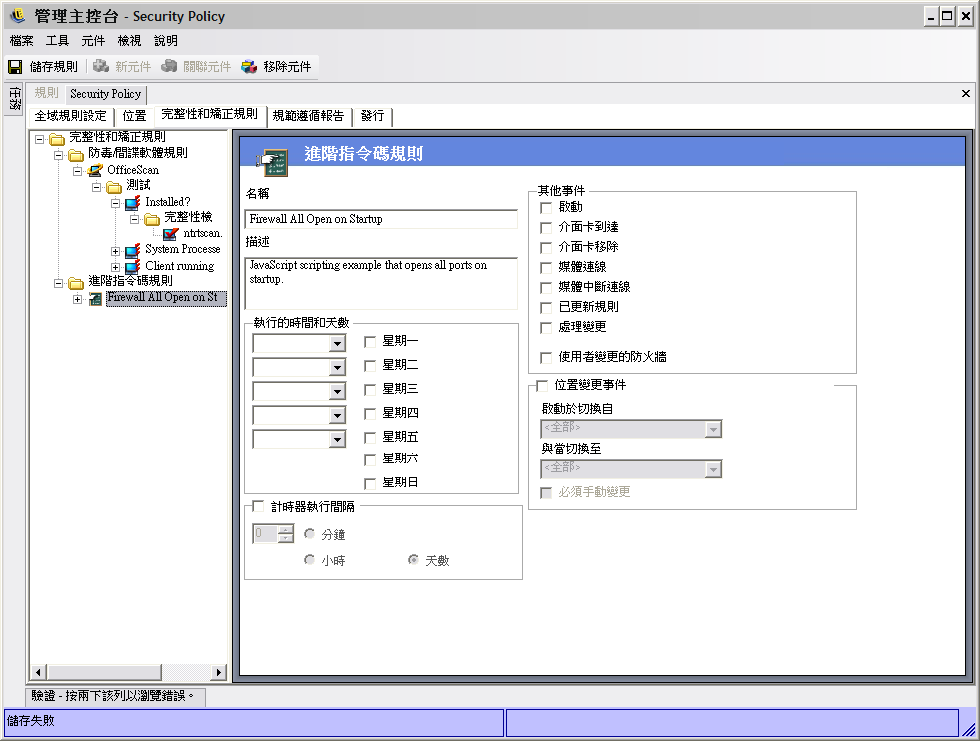Check the 介面卡到達 checkbox

coord(546,227)
